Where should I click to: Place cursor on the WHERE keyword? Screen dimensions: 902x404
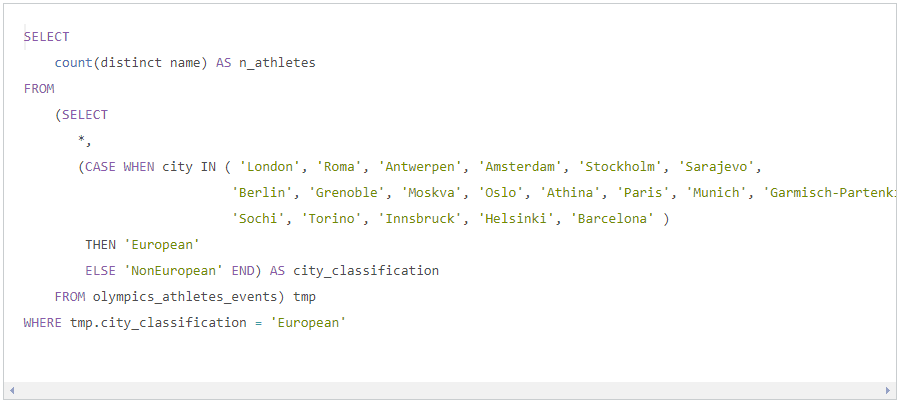[x=43, y=323]
